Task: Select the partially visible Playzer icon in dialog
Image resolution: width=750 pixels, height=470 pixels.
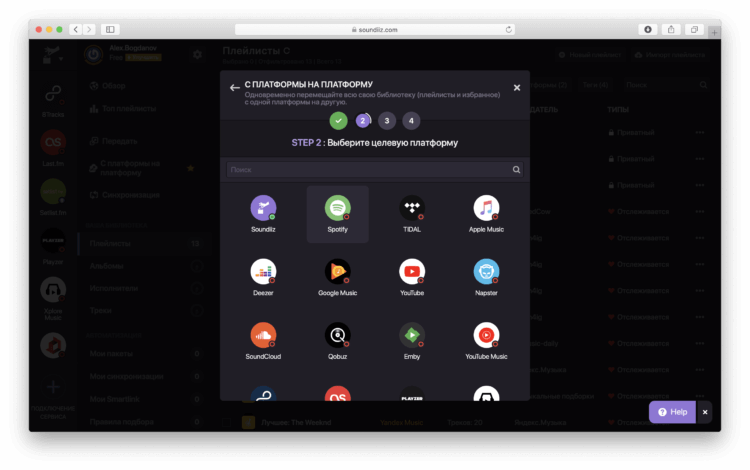Action: point(412,393)
